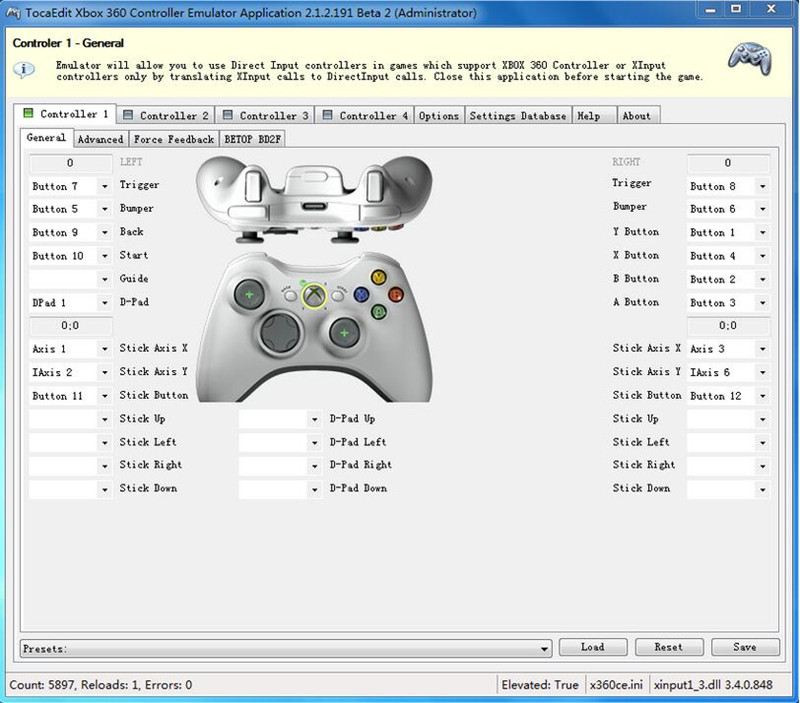Click the red B button on controller image
The height and width of the screenshot is (703, 800).
395,294
